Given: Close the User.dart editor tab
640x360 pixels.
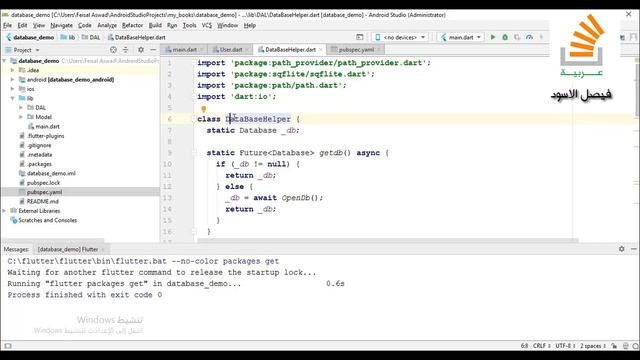Looking at the screenshot, I should 247,50.
